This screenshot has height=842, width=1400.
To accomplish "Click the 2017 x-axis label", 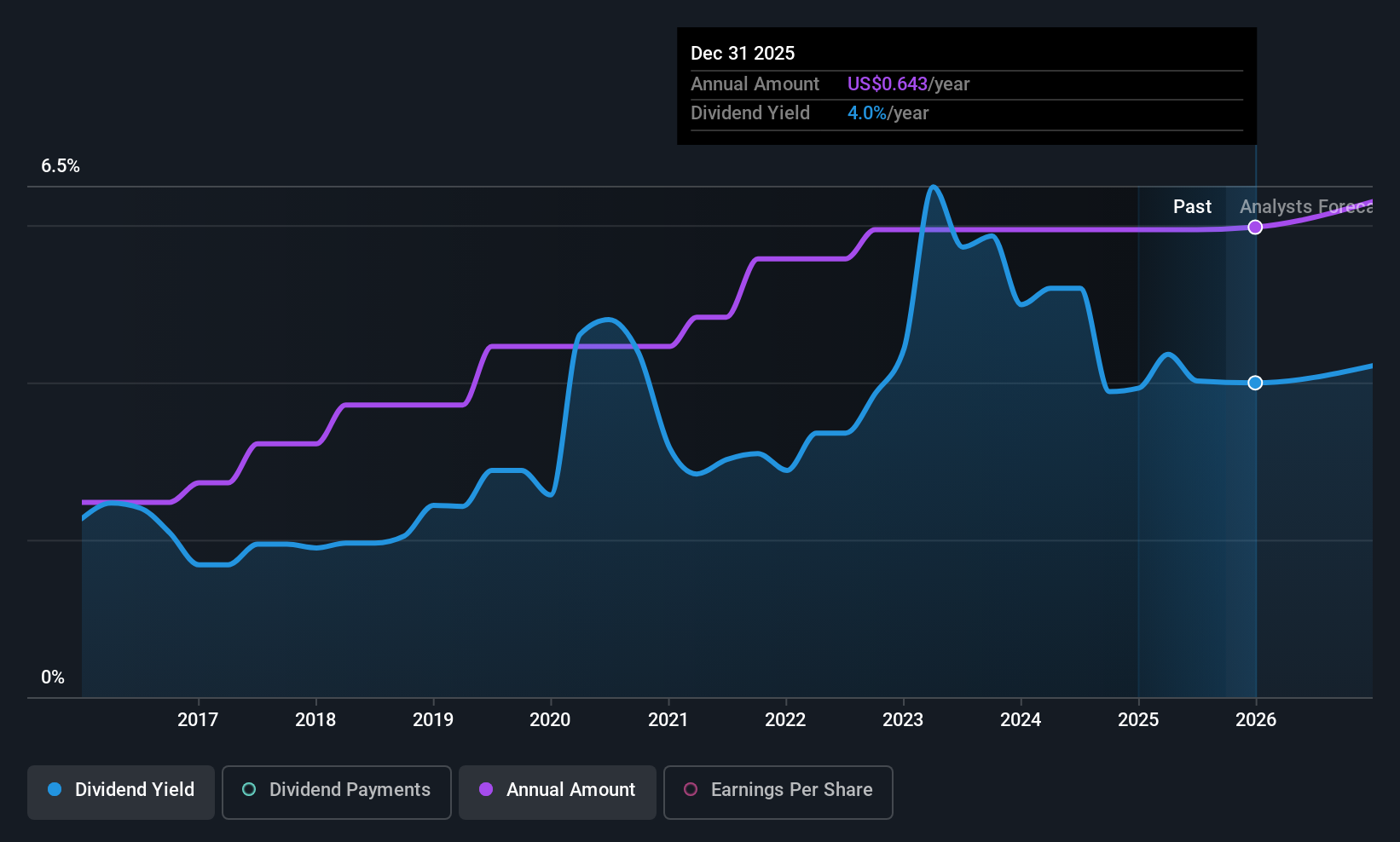I will pos(198,719).
